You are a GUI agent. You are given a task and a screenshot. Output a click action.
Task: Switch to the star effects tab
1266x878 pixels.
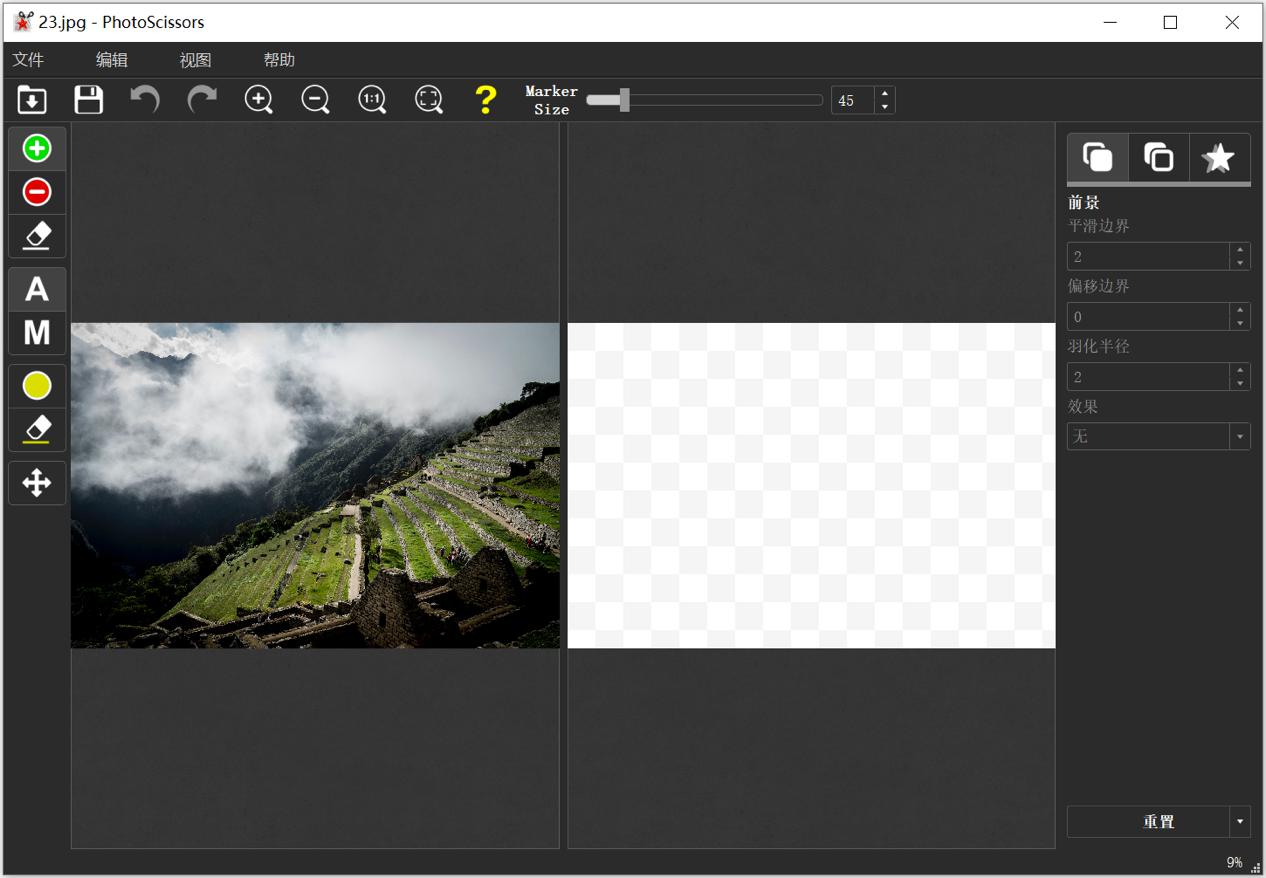(x=1218, y=158)
